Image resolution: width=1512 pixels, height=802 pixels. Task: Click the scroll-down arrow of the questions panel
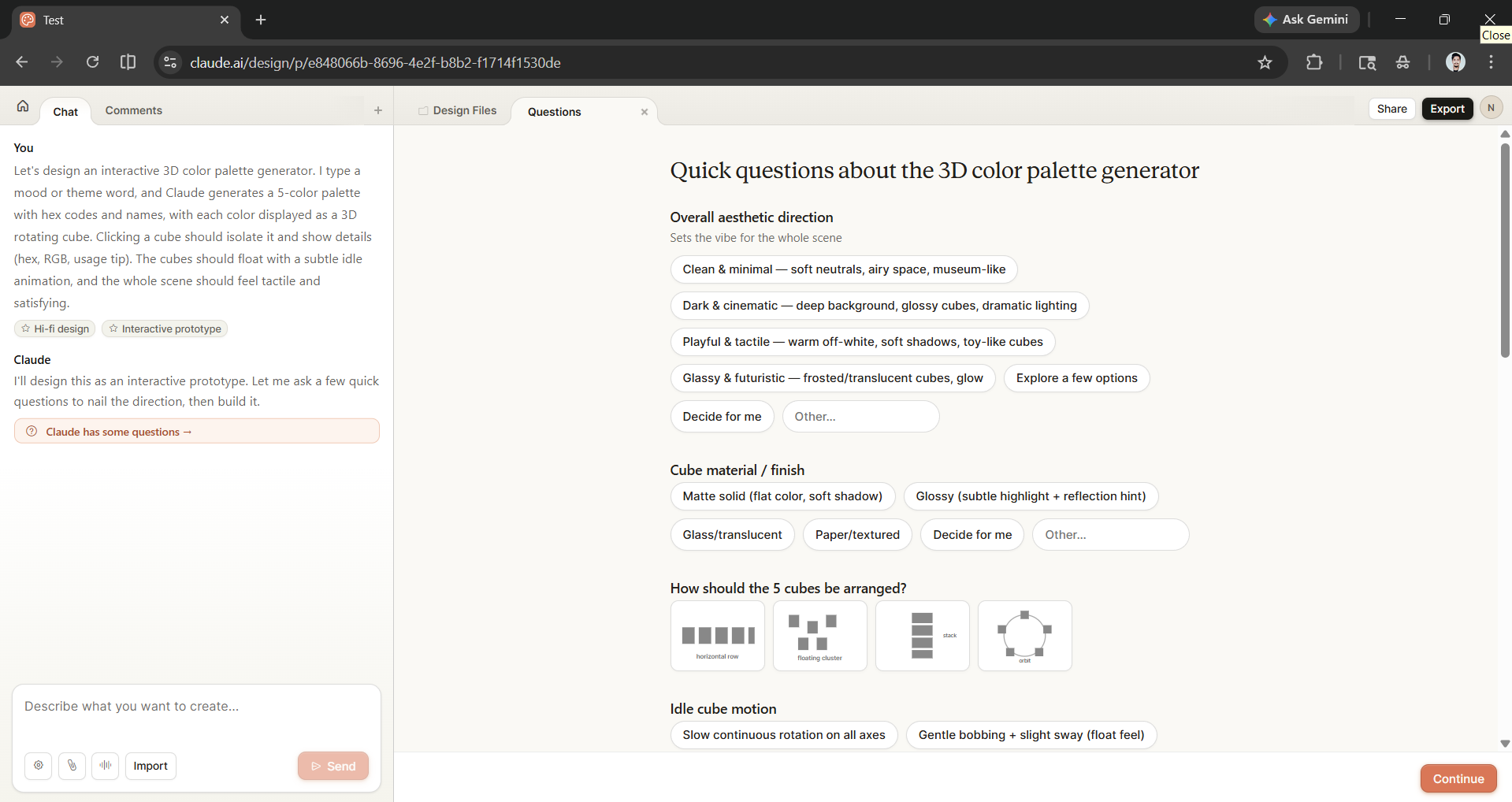click(1505, 744)
